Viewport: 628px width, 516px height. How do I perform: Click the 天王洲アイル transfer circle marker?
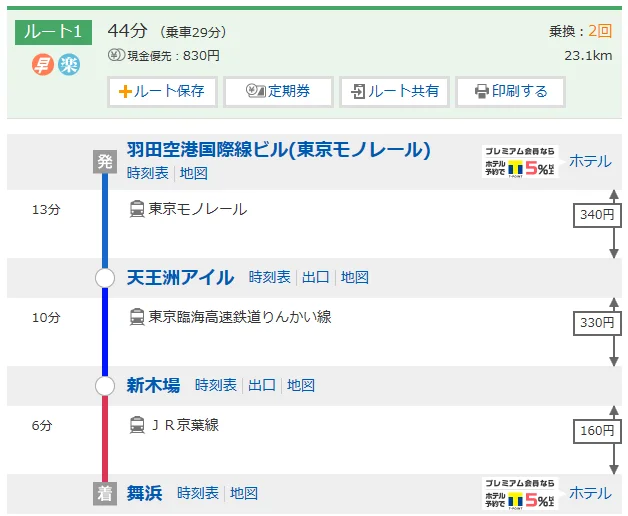(x=105, y=278)
